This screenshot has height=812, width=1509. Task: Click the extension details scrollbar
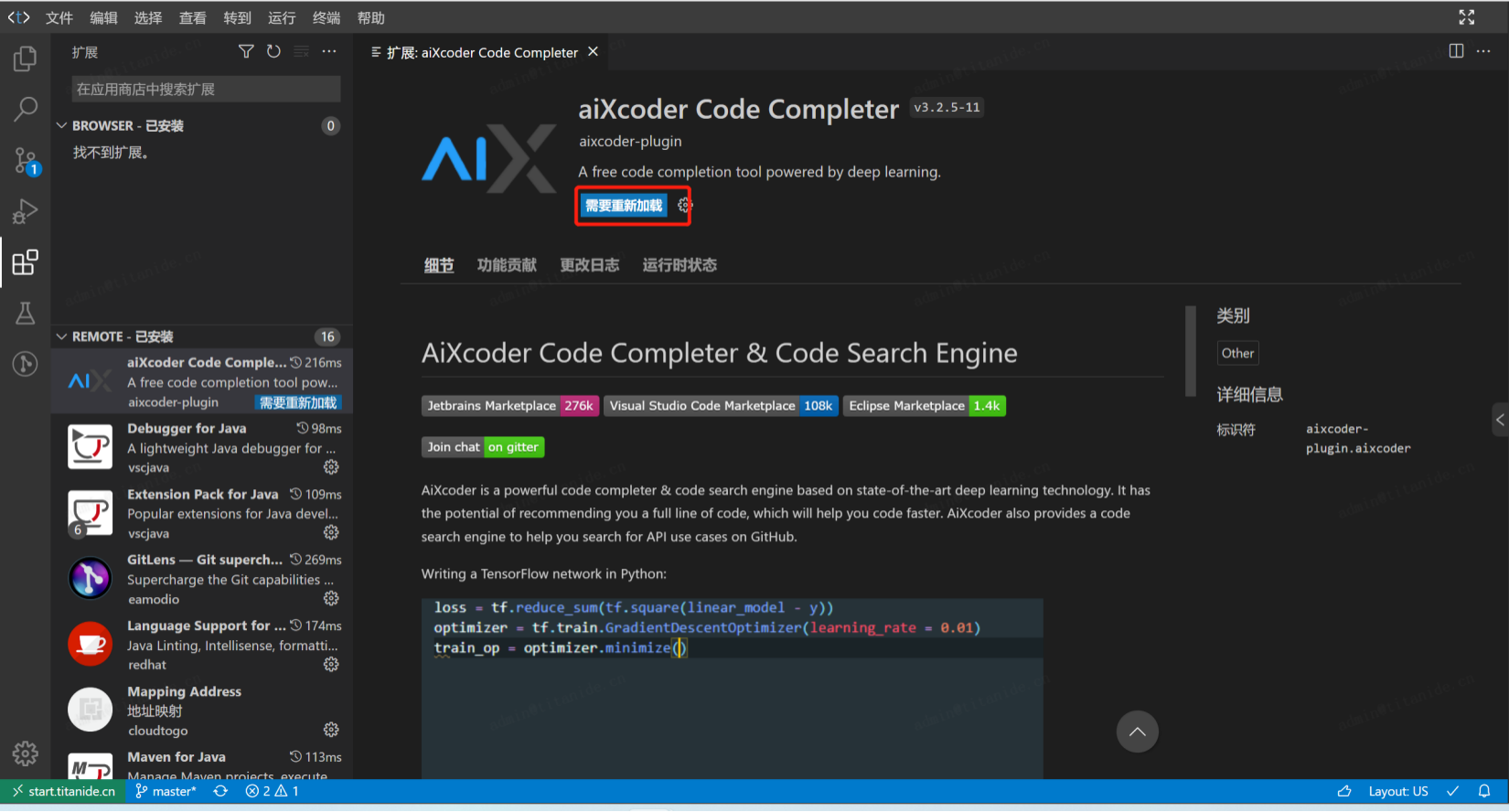(1190, 351)
